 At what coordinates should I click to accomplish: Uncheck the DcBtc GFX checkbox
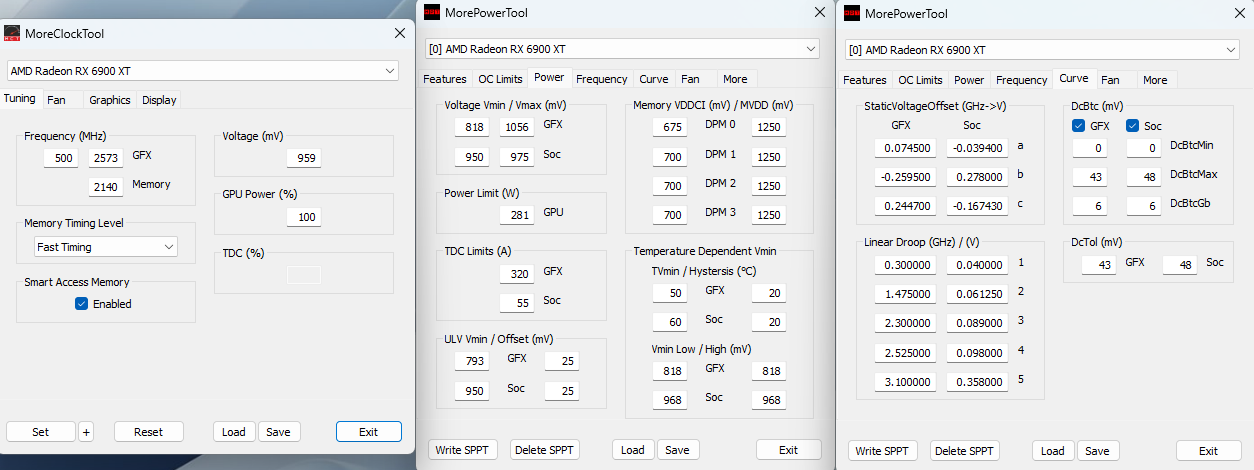(x=1079, y=126)
